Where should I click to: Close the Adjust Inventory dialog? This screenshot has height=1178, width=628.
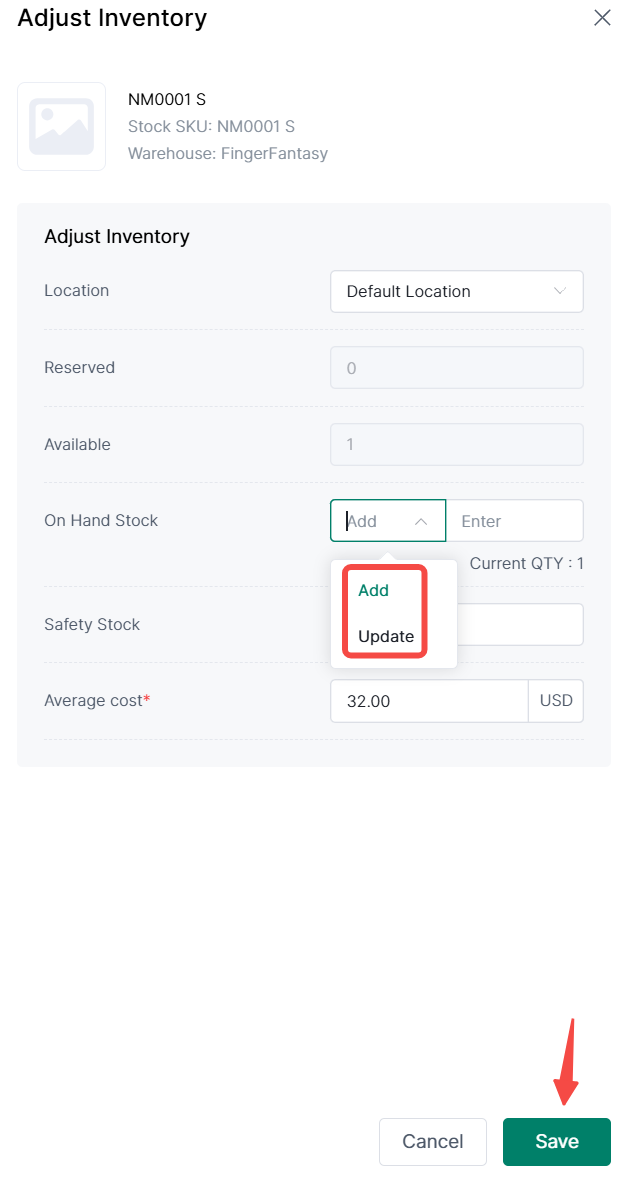coord(602,18)
